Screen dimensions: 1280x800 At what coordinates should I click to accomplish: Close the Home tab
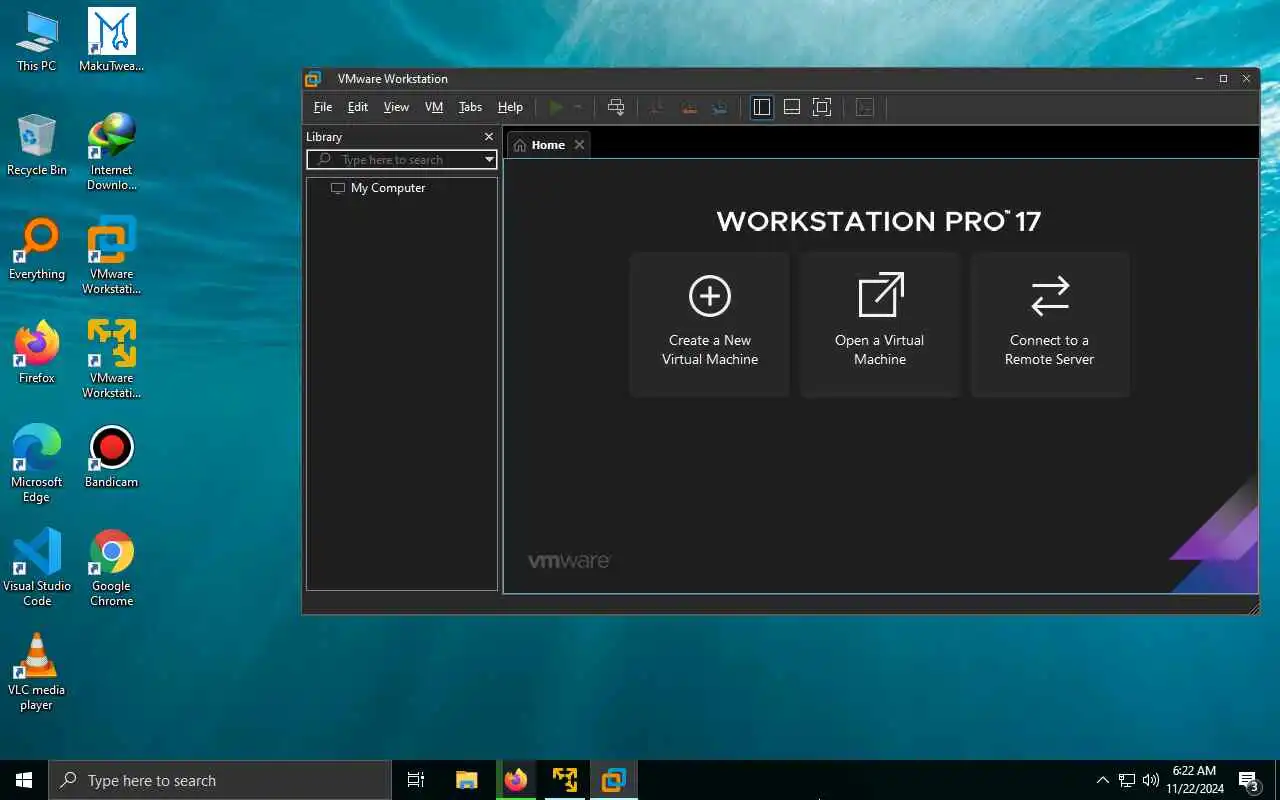(x=579, y=145)
